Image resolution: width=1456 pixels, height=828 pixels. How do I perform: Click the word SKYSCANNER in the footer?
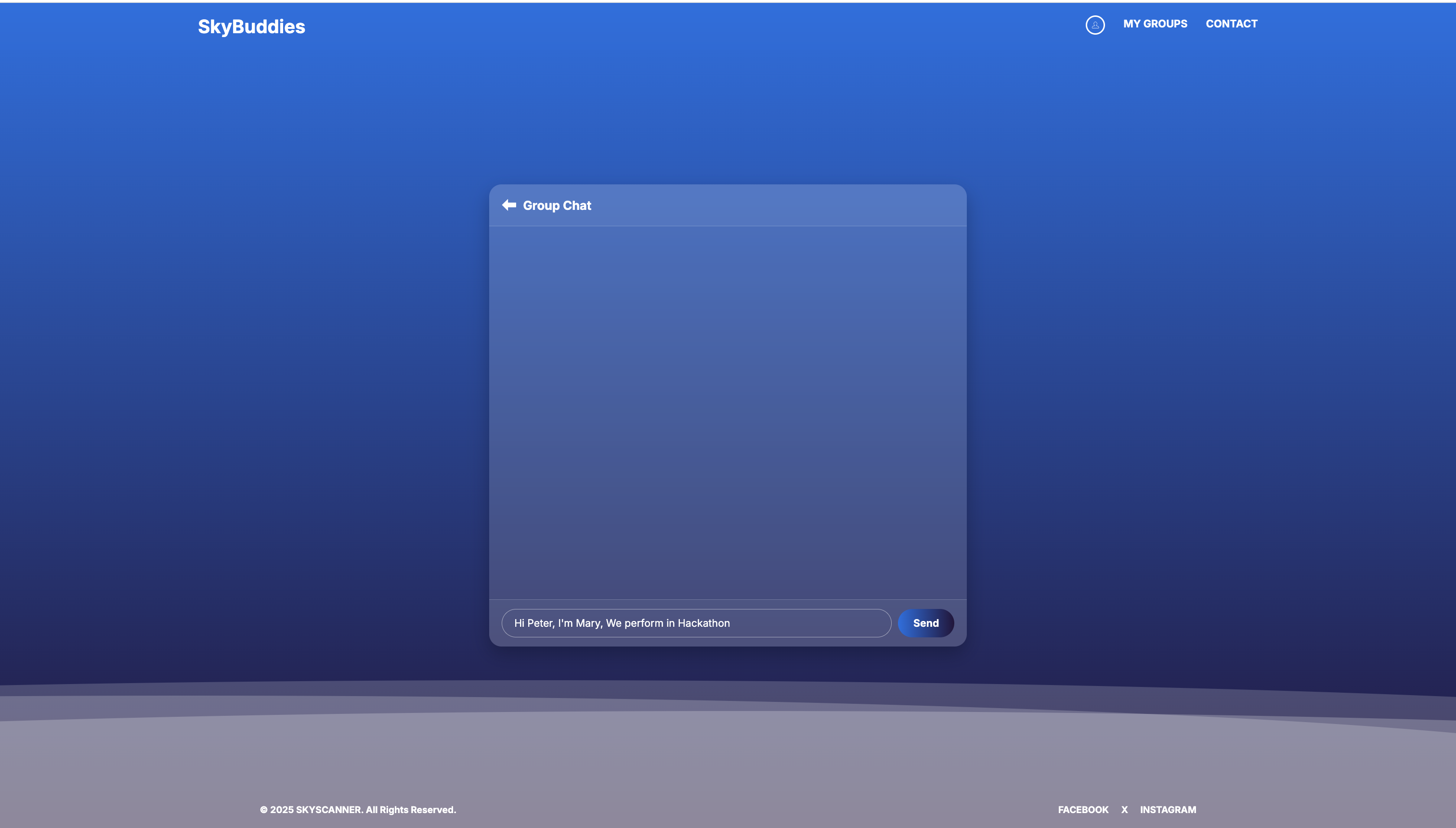[x=328, y=809]
